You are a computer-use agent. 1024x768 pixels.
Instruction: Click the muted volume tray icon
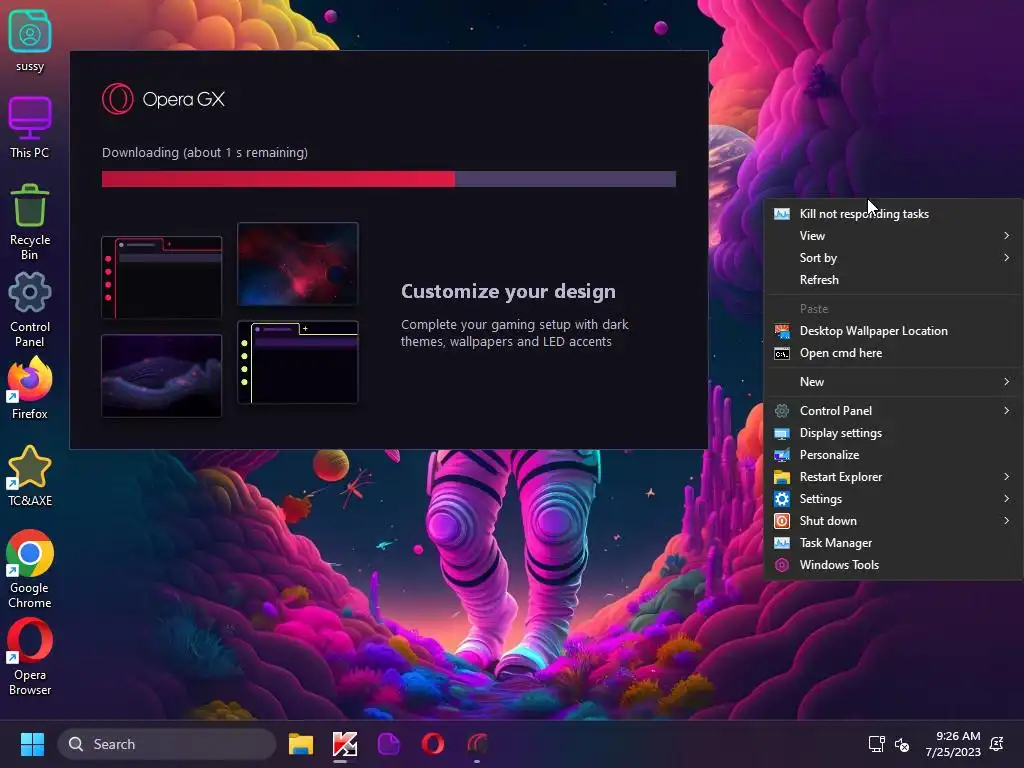902,744
